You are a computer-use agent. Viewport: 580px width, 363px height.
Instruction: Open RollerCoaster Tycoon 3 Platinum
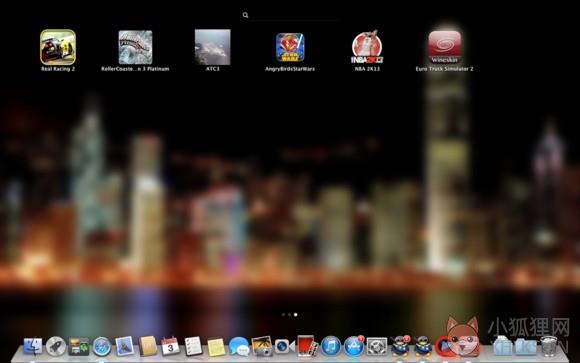[135, 47]
